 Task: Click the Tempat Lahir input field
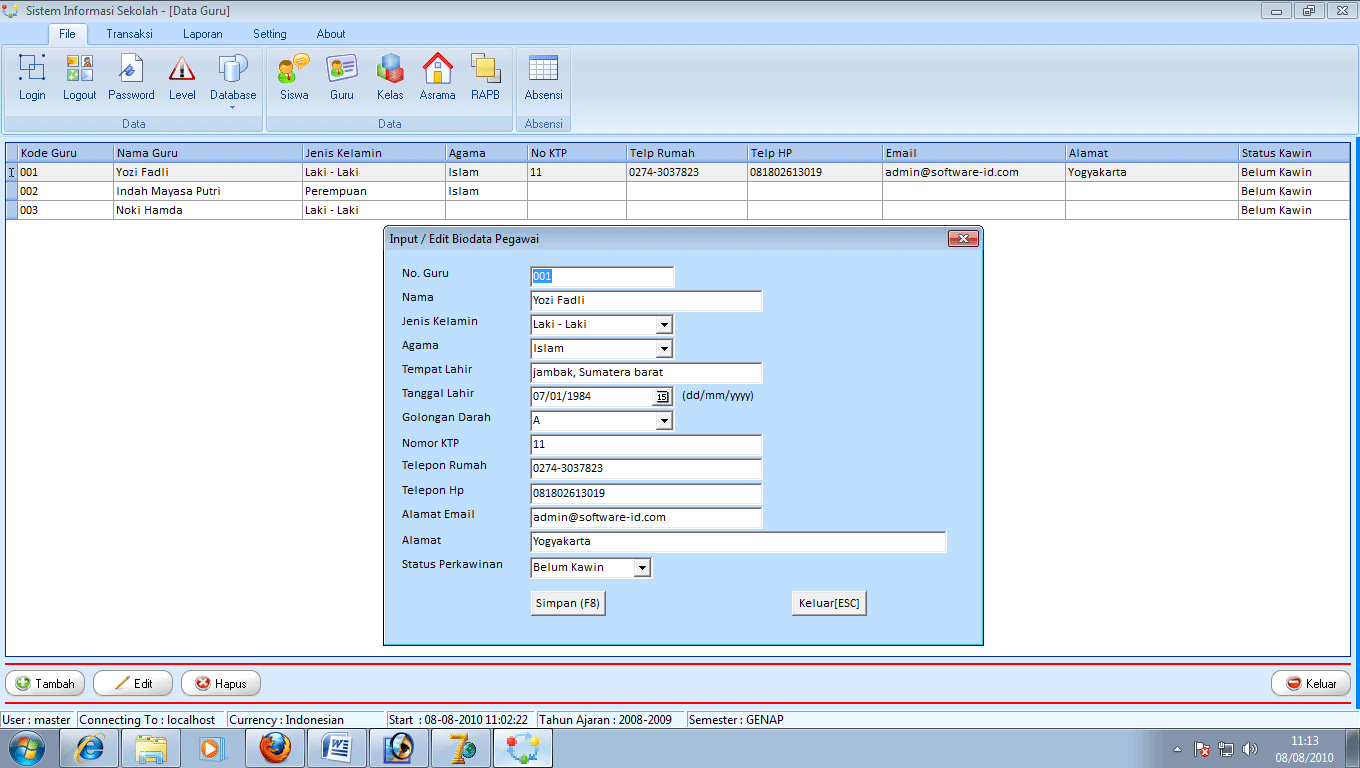646,373
